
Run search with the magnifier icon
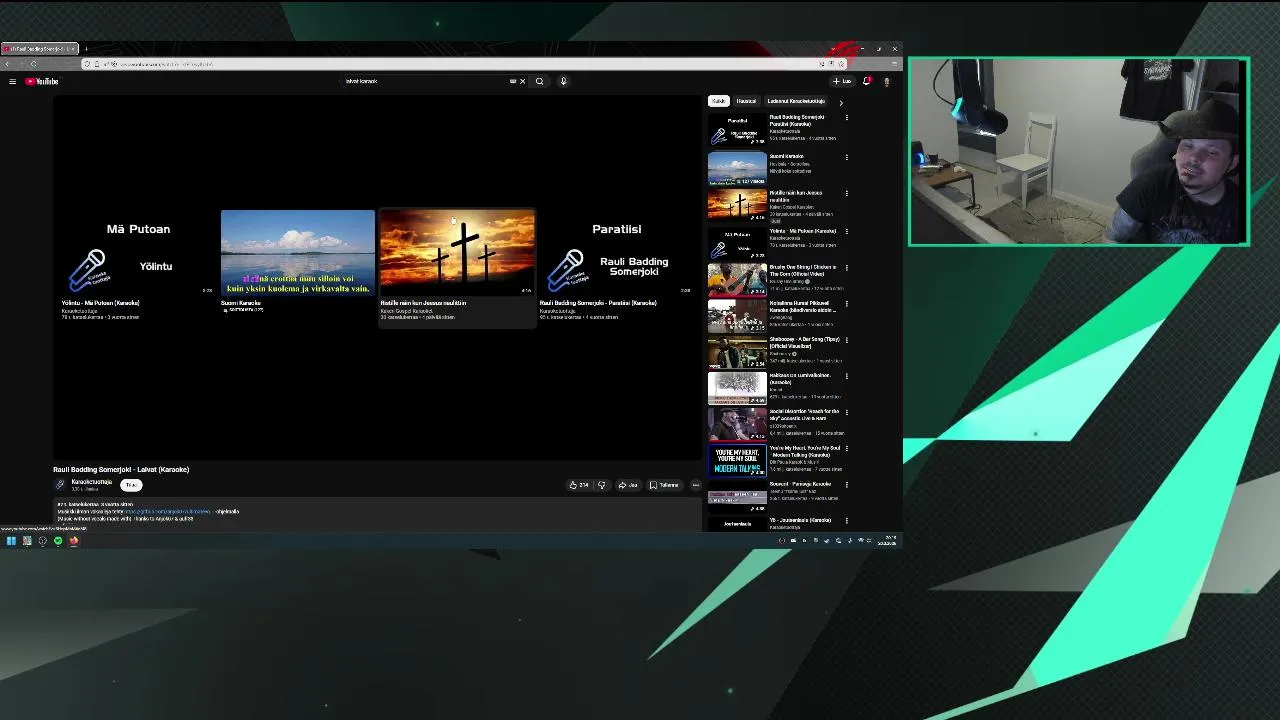(539, 81)
